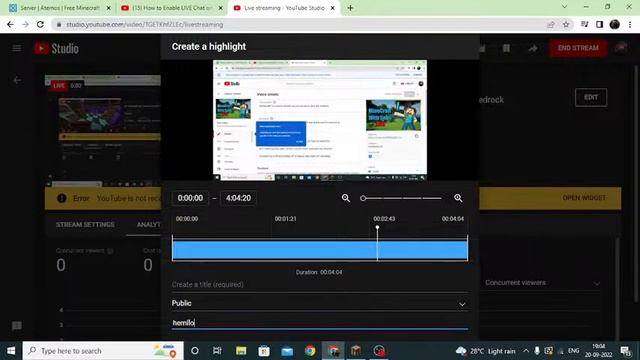
Task: Click the bookmark icon beside the share arrow
Action: pyautogui.click(x=506, y=49)
